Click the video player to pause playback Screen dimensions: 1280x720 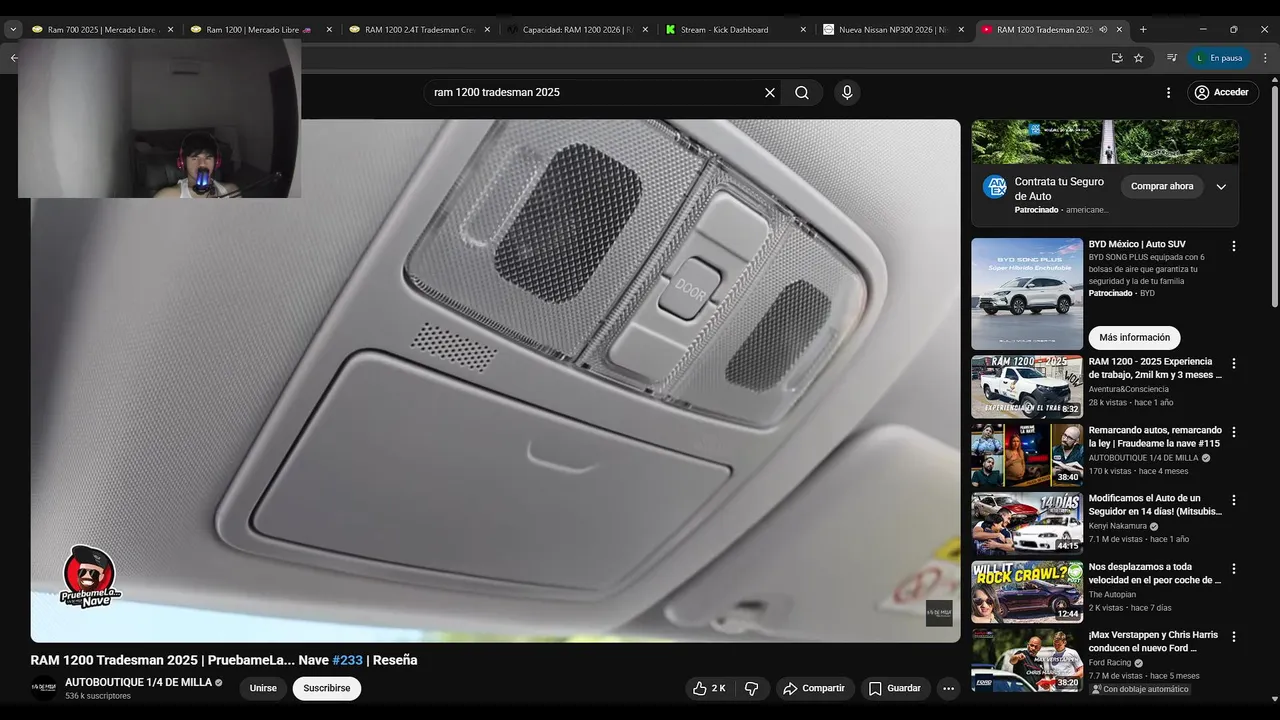coord(495,380)
